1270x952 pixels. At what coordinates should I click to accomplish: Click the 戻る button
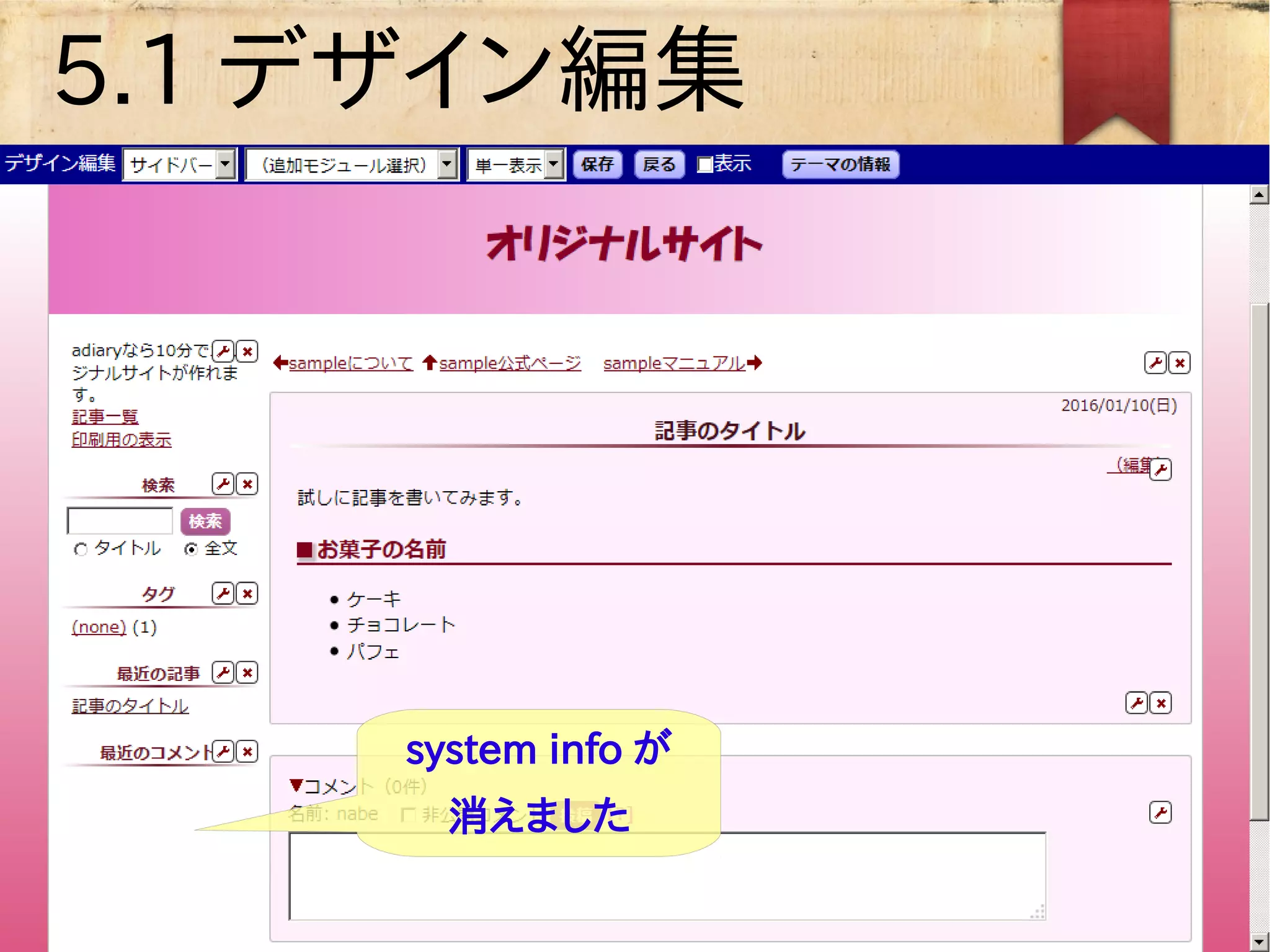tap(659, 165)
